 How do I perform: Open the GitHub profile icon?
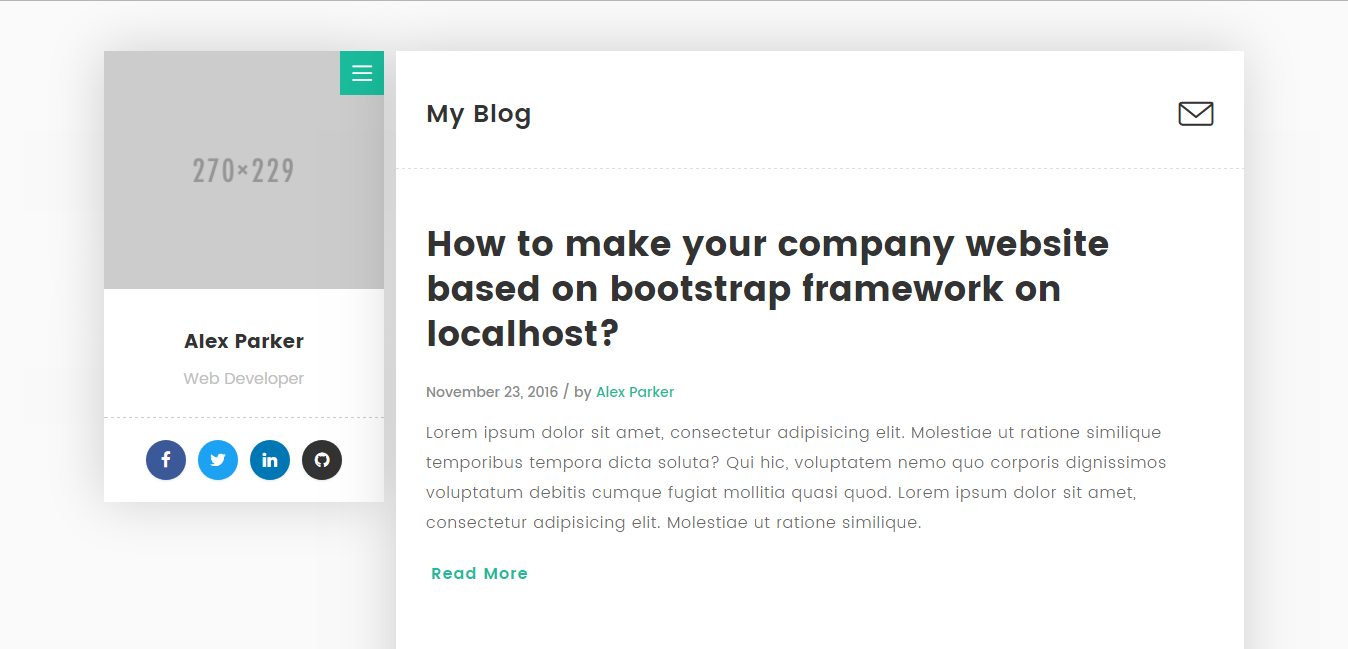point(322,460)
